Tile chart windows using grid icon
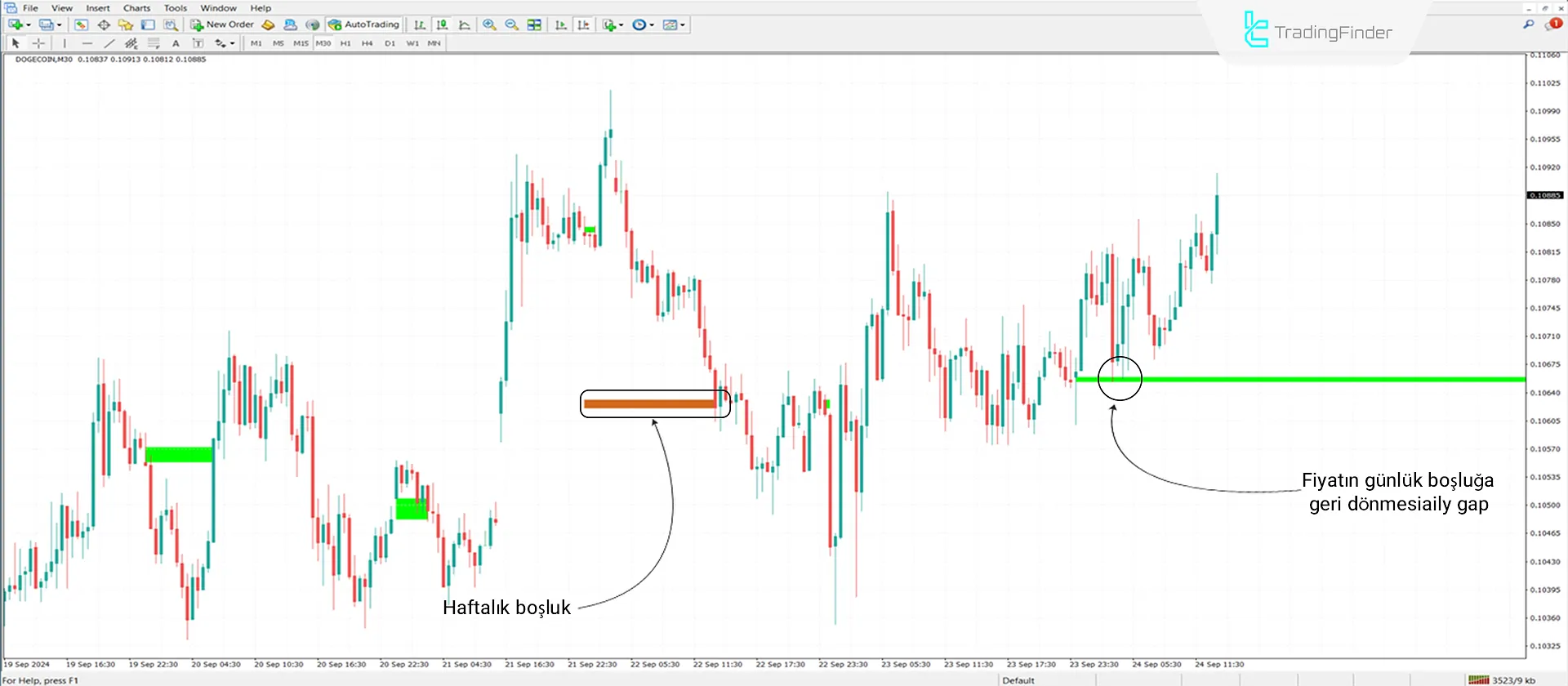1568x686 pixels. click(534, 25)
